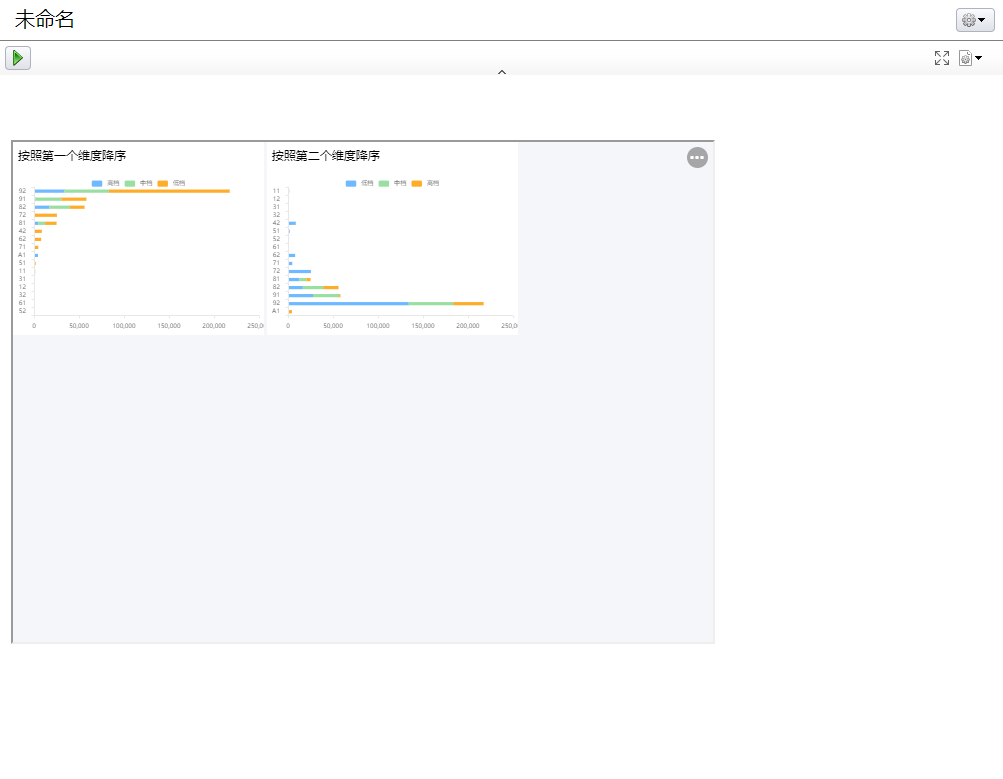Collapse the panel using the chevron above the canvas
Image resolution: width=1003 pixels, height=779 pixels.
point(501,72)
